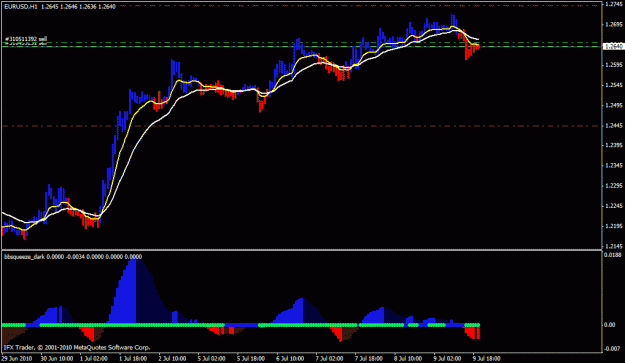This screenshot has width=625, height=363.
Task: Click the 1 Jul 02:00 time label
Action: click(94, 359)
